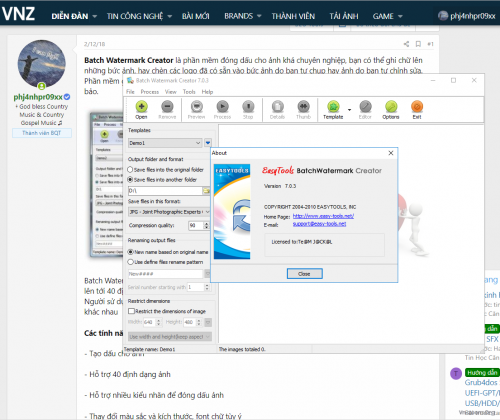Expand the arrow next to Template

pyautogui.click(x=349, y=110)
